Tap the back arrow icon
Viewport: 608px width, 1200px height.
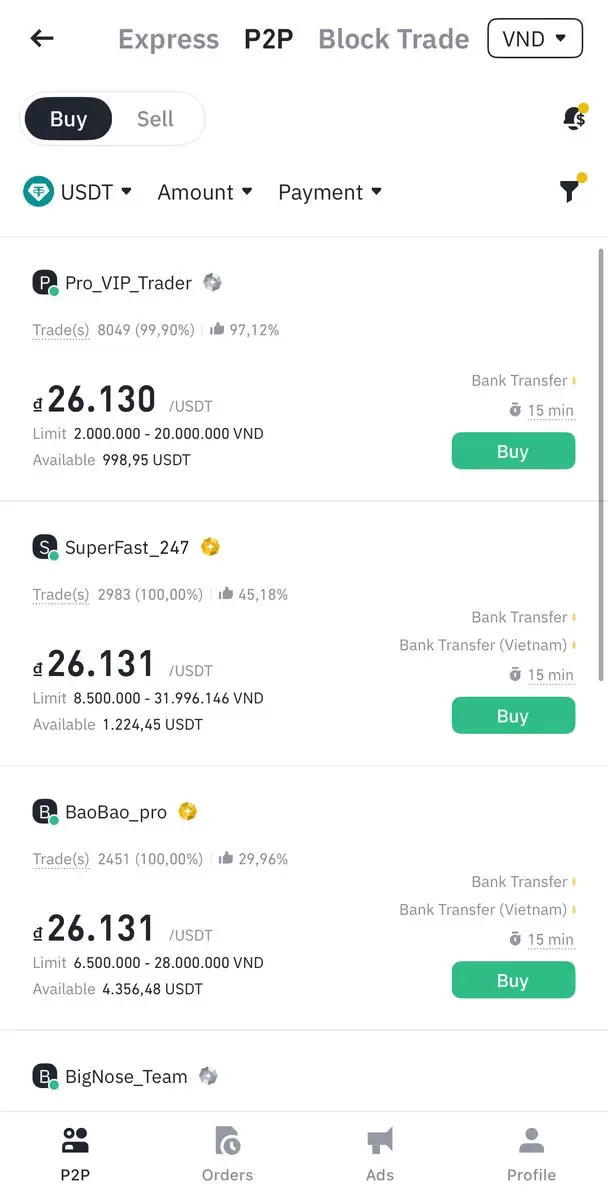pos(42,39)
